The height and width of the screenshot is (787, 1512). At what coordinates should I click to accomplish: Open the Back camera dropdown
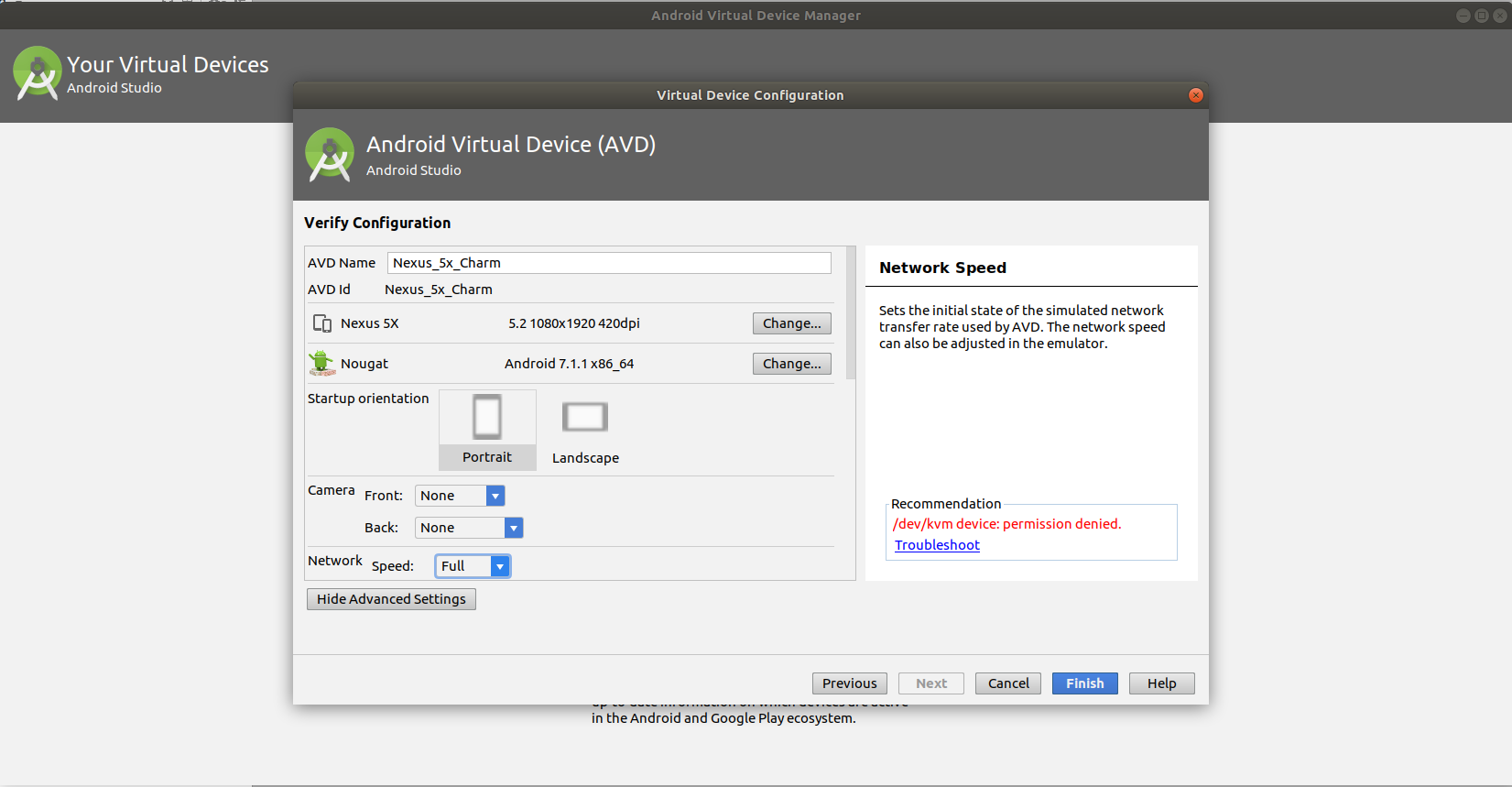(469, 528)
